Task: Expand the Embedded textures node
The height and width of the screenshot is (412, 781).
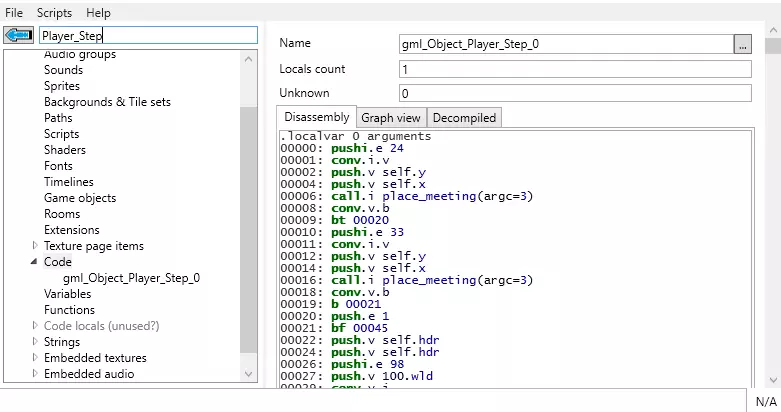Action: 36,358
